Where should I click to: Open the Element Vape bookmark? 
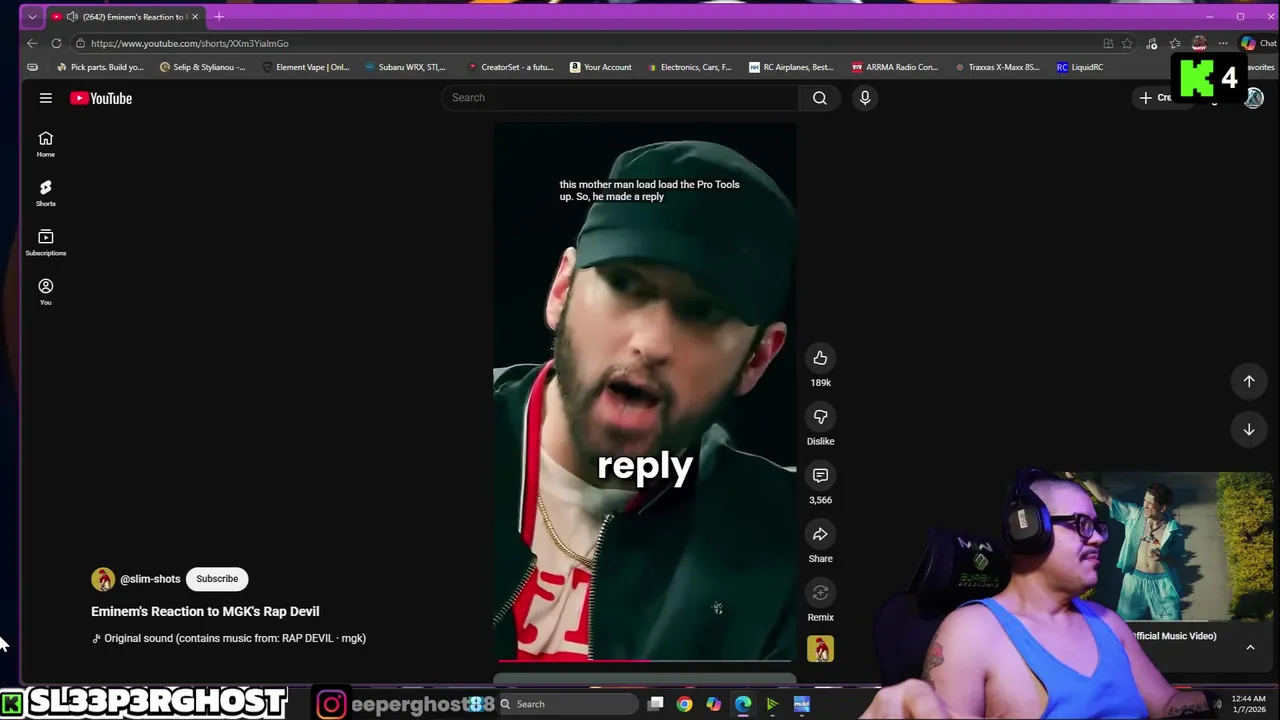(306, 67)
